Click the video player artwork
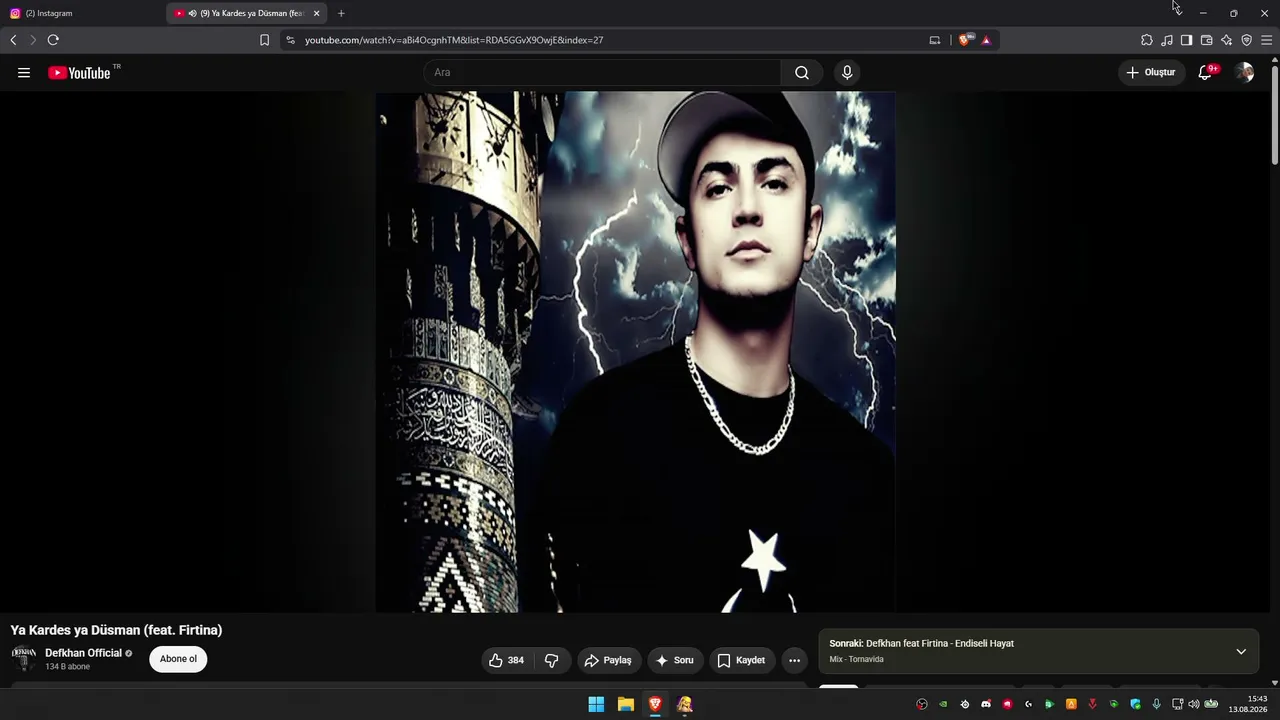This screenshot has height=720, width=1280. (x=635, y=352)
